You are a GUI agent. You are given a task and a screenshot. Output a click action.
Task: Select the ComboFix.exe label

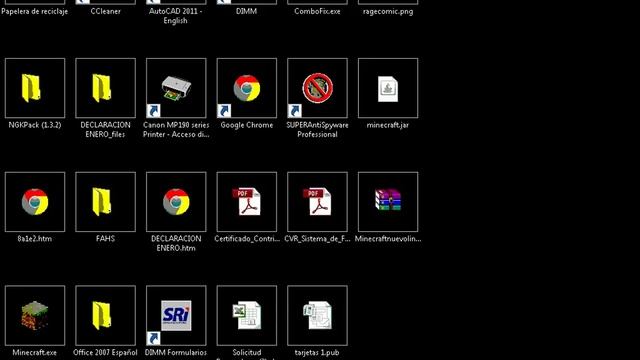[x=317, y=11]
